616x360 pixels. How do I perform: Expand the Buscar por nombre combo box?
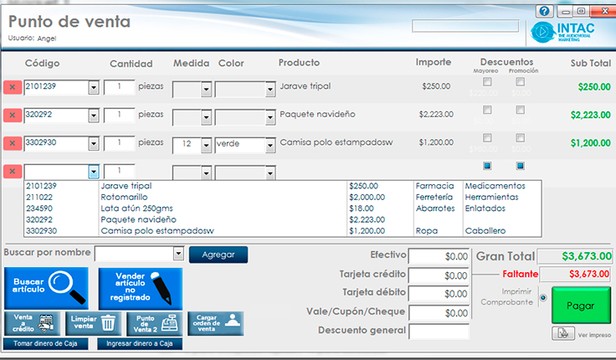(x=178, y=253)
